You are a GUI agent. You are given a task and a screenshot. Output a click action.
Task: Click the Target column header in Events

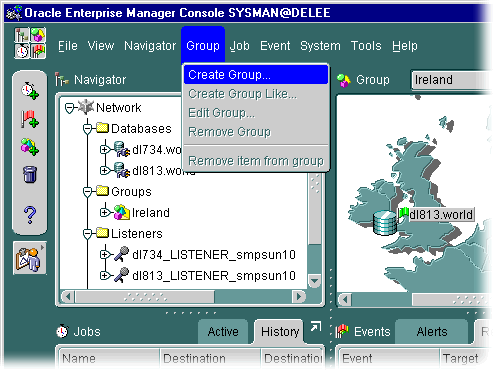click(x=466, y=358)
